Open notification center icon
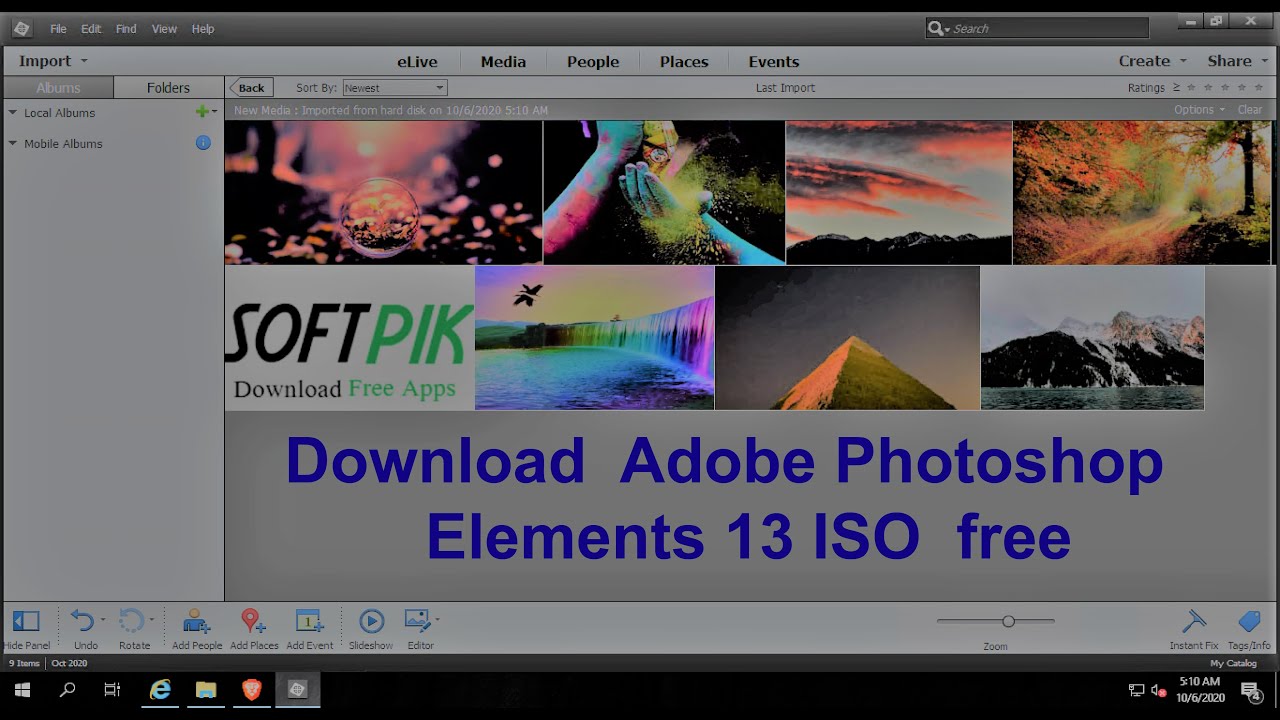This screenshot has width=1280, height=720. coord(1250,690)
